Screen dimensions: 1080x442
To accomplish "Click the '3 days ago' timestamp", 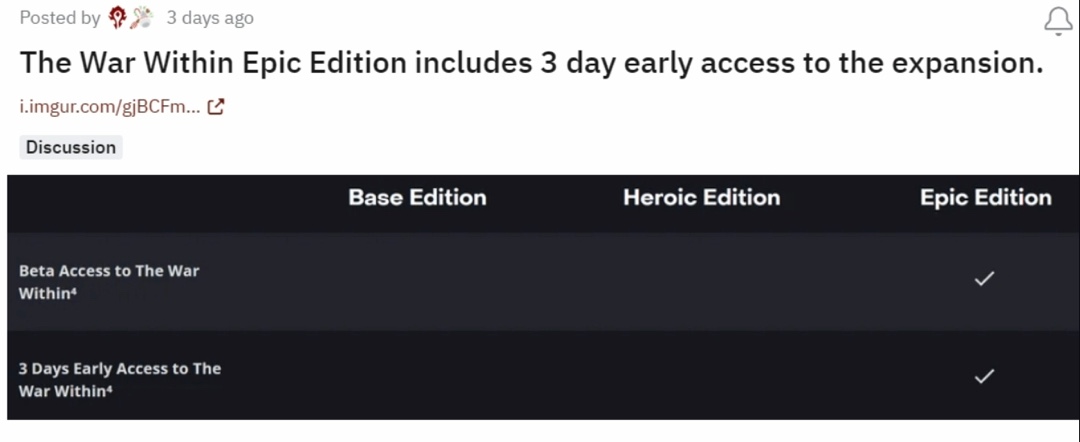I will point(210,18).
